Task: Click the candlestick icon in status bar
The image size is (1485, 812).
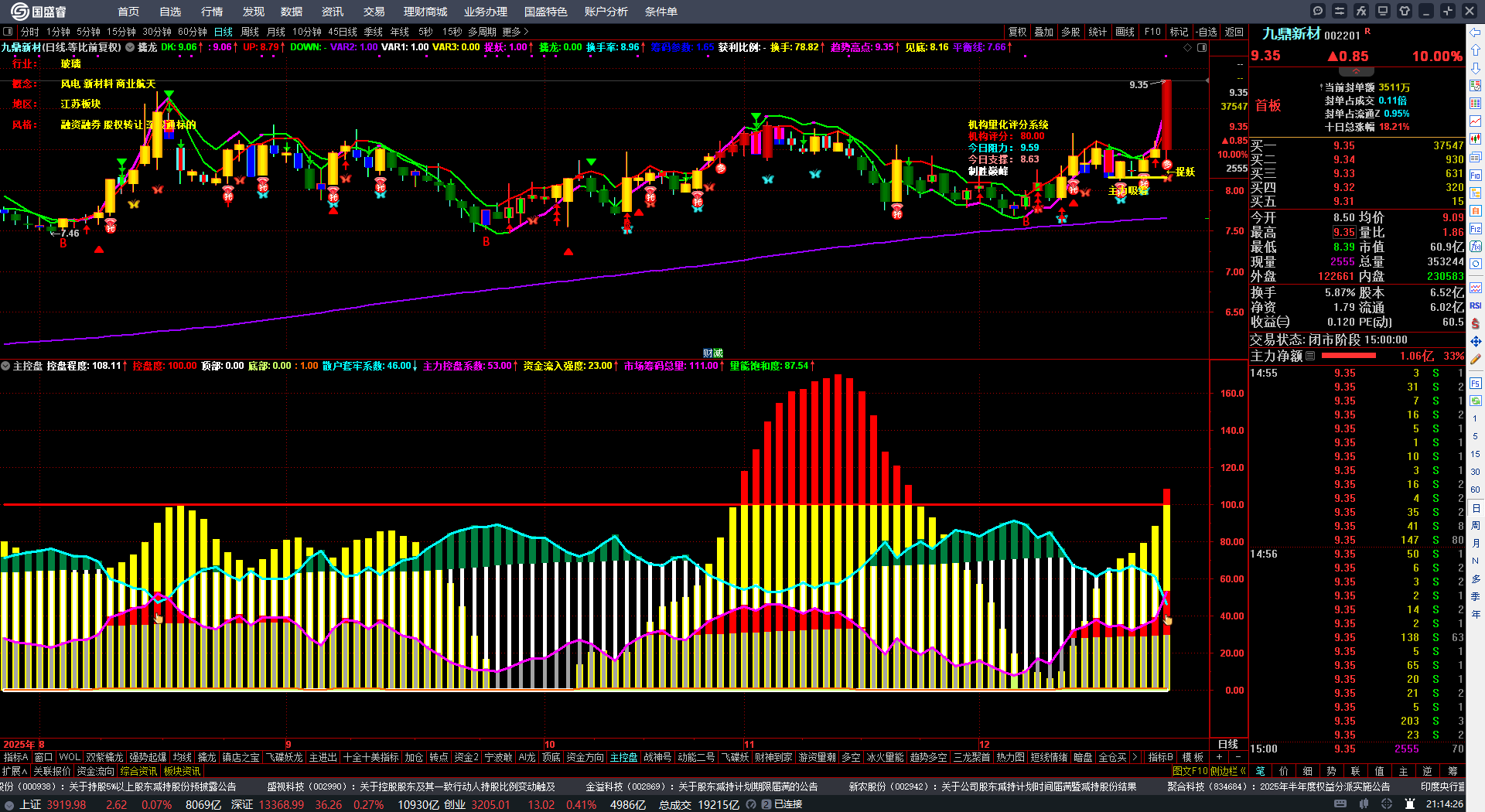Action: point(1364,804)
